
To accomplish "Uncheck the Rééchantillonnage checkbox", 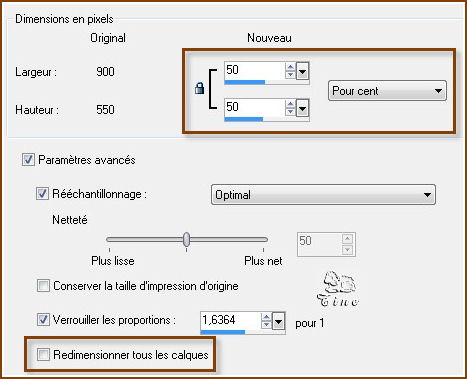I will 42,193.
